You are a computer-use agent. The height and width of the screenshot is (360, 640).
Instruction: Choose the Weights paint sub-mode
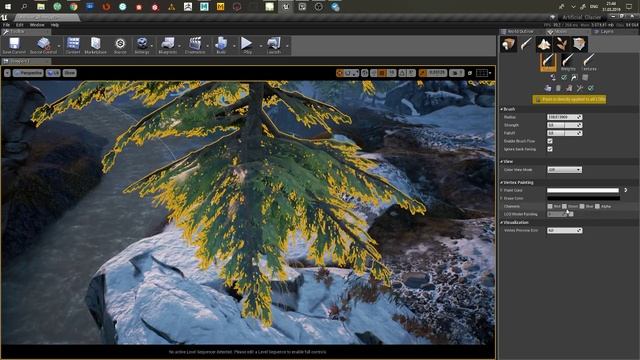(x=568, y=62)
